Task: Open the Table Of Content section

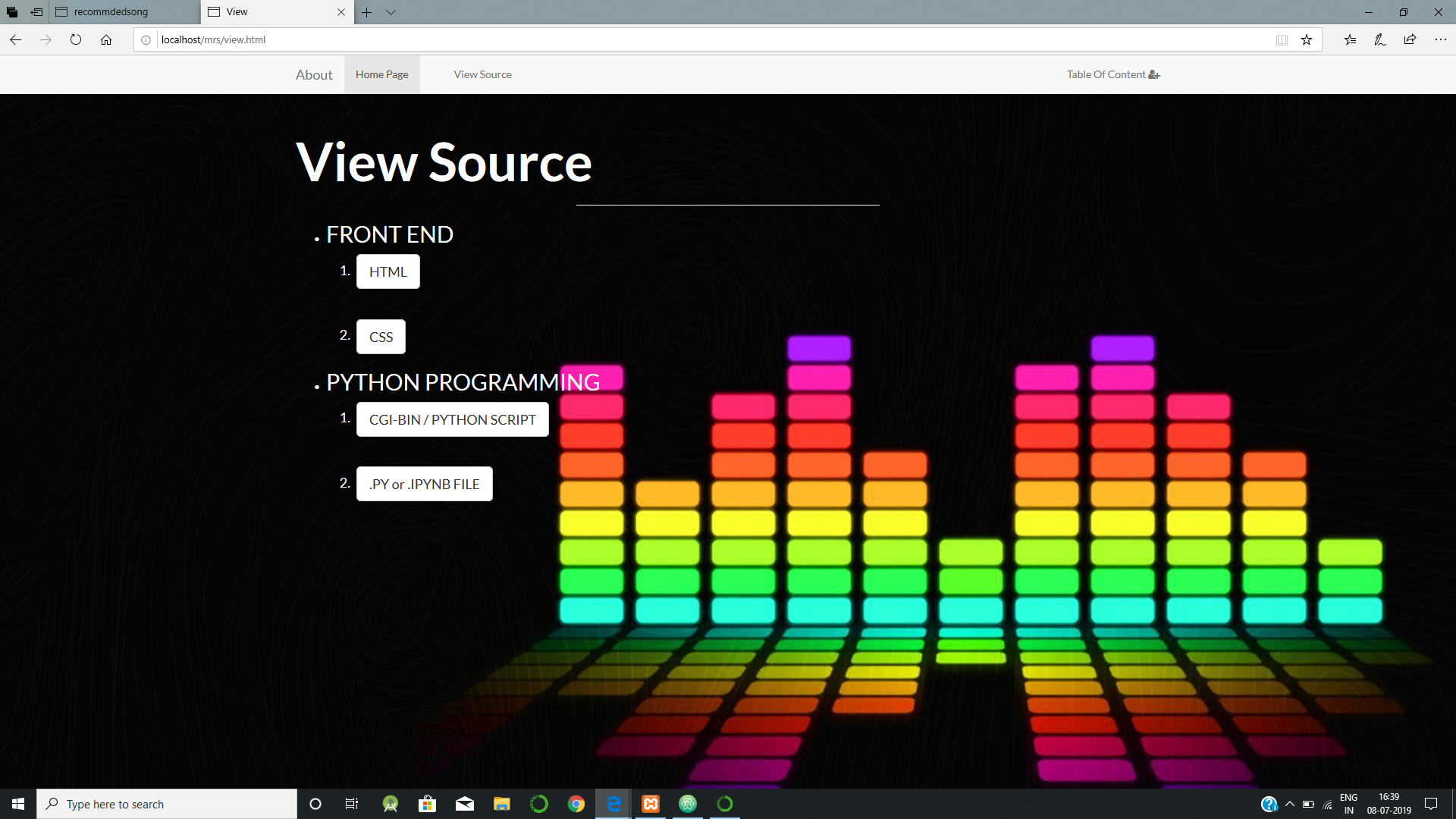Action: click(x=1113, y=74)
